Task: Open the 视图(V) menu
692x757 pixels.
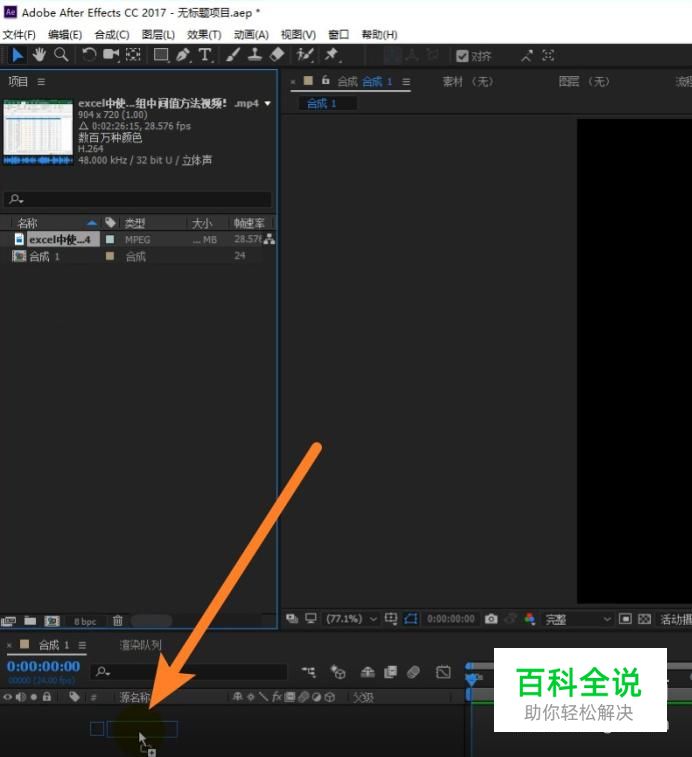Action: point(298,35)
